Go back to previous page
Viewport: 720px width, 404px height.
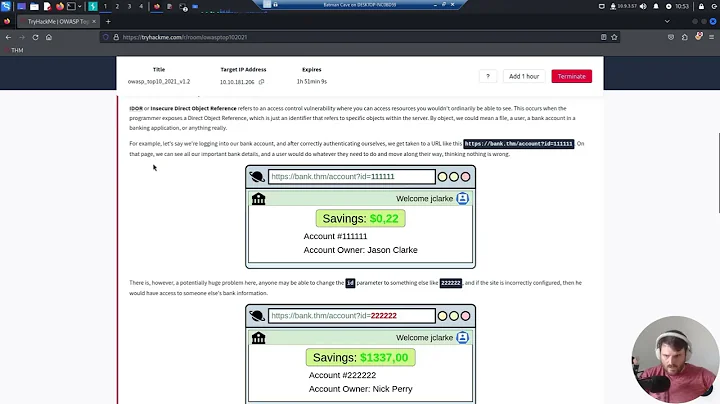coord(8,37)
